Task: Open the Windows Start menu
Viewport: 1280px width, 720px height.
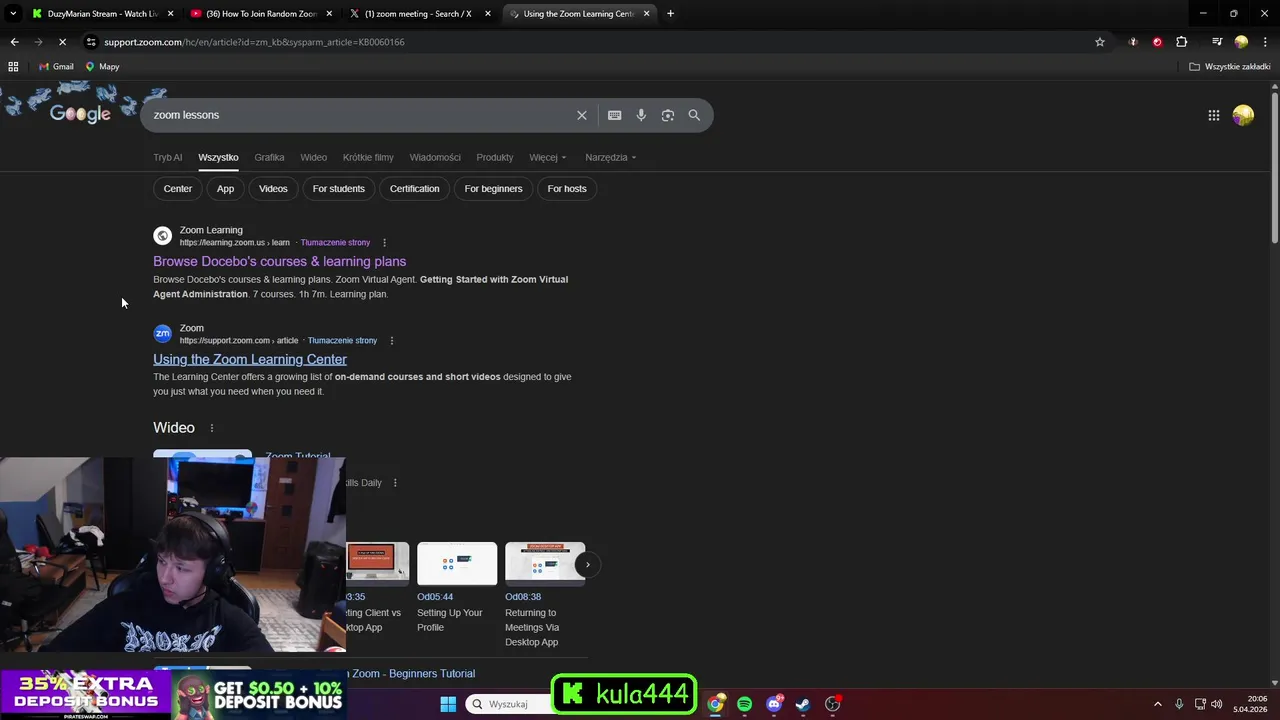Action: (448, 704)
